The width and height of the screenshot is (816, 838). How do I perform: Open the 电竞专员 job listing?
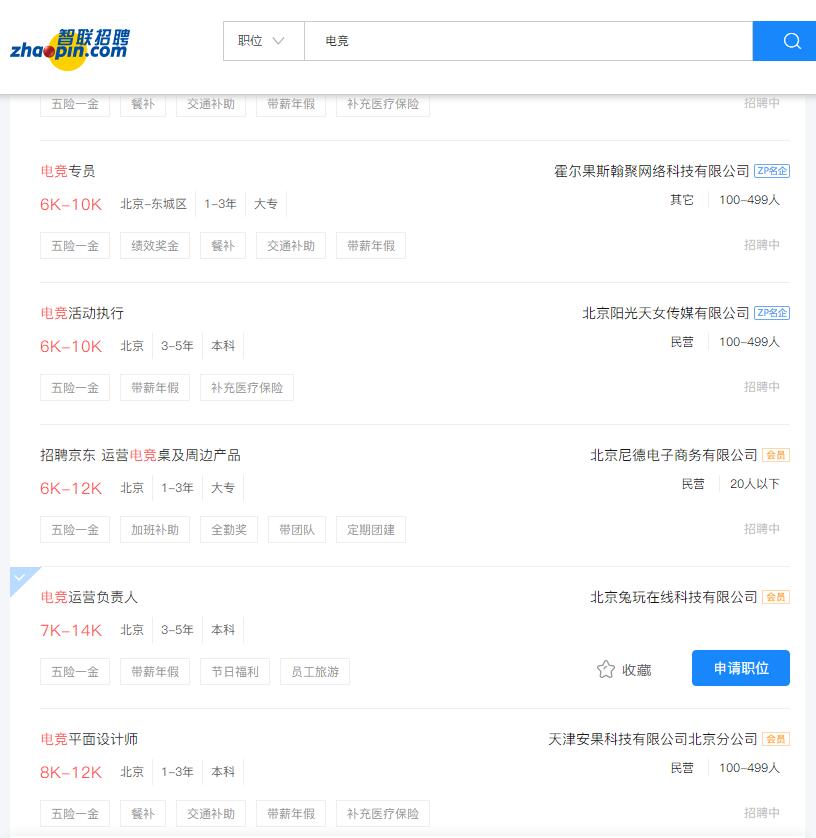[68, 171]
